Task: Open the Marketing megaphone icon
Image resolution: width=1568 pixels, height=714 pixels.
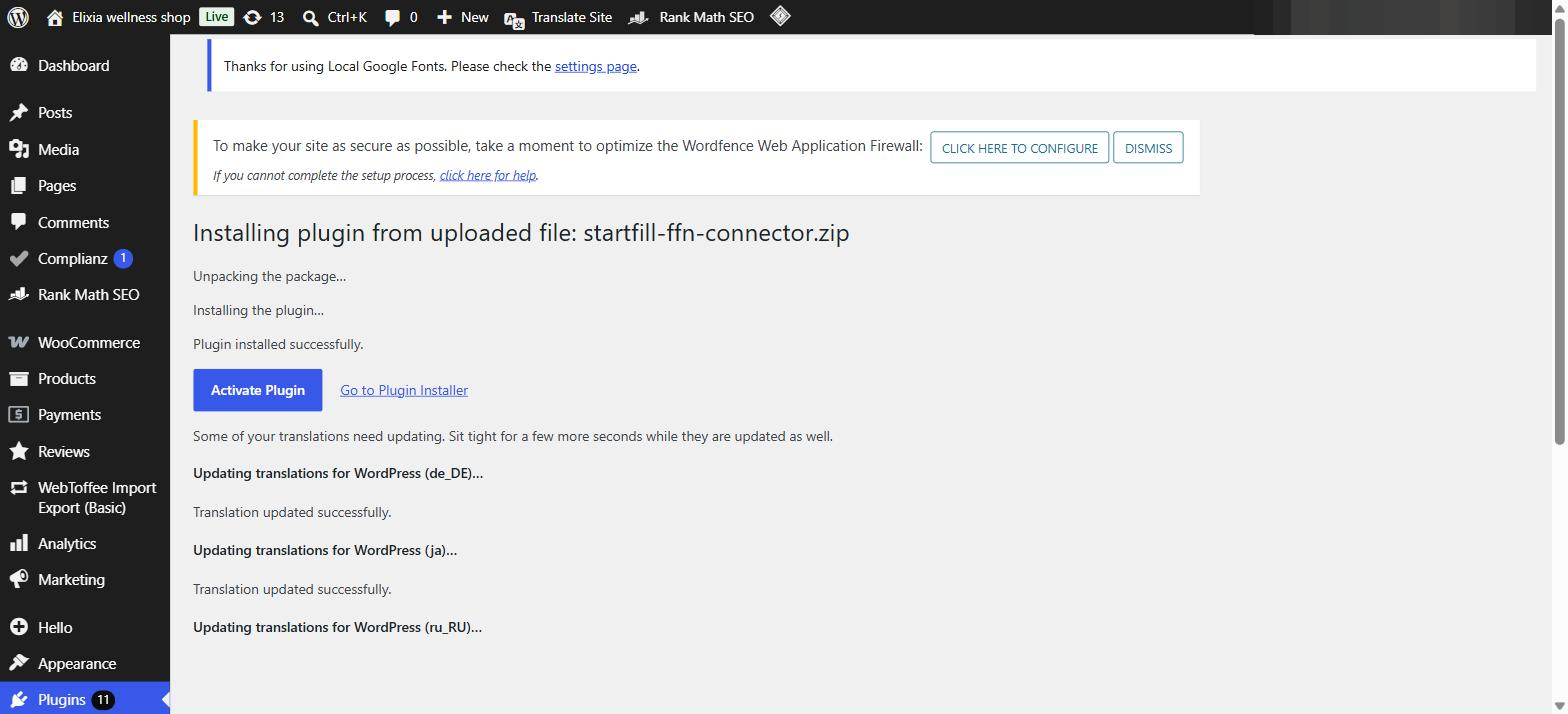Action: (x=18, y=579)
